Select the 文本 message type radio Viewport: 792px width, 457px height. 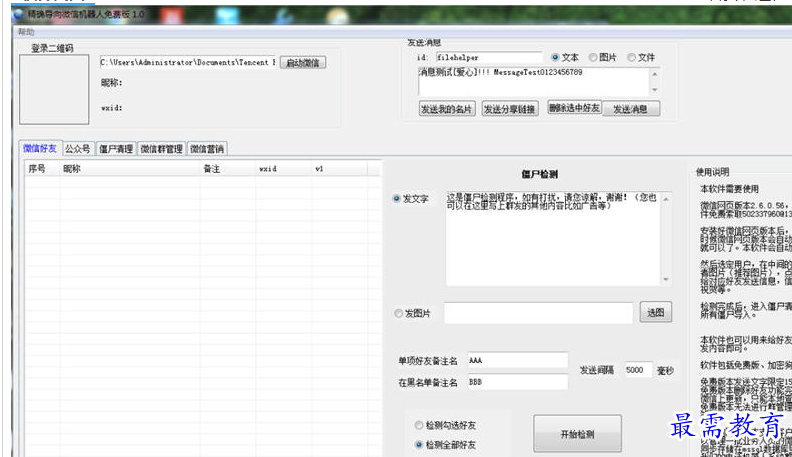pyautogui.click(x=555, y=57)
